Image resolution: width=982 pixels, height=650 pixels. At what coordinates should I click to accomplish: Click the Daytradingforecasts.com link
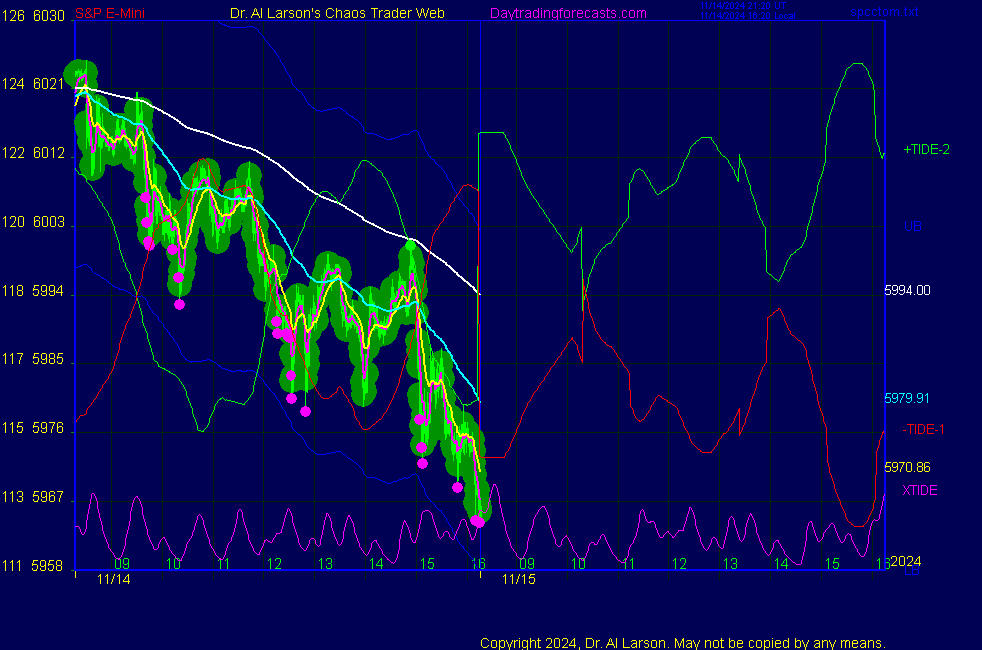(x=567, y=13)
